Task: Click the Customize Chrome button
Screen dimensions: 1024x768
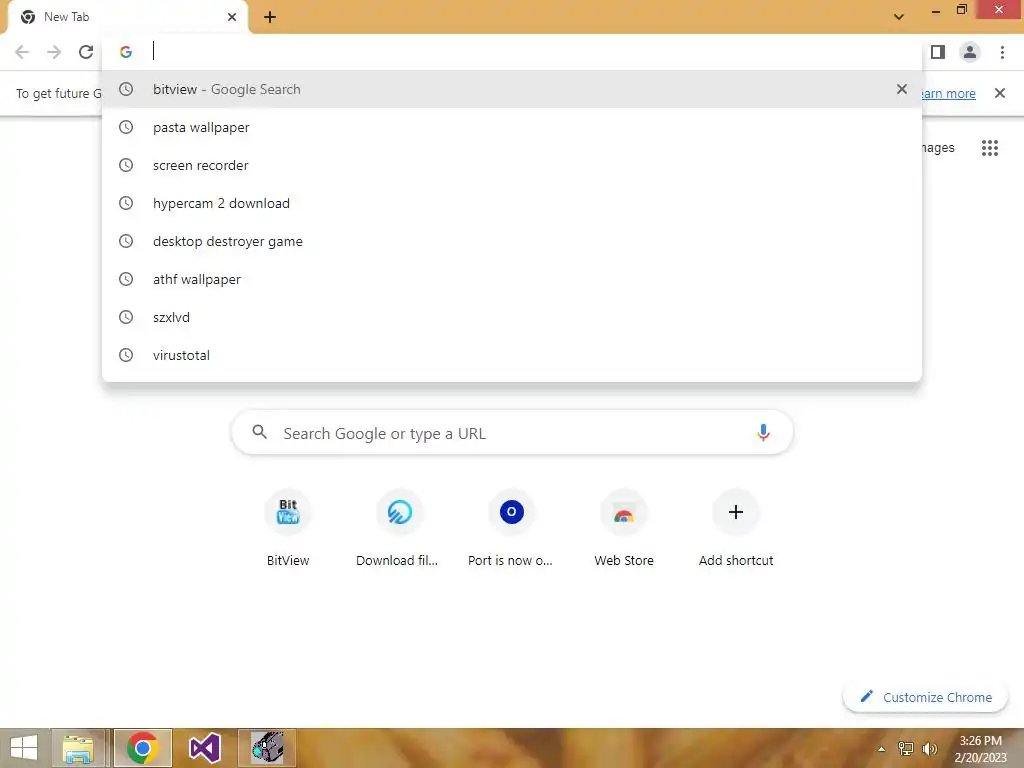Action: [x=925, y=697]
